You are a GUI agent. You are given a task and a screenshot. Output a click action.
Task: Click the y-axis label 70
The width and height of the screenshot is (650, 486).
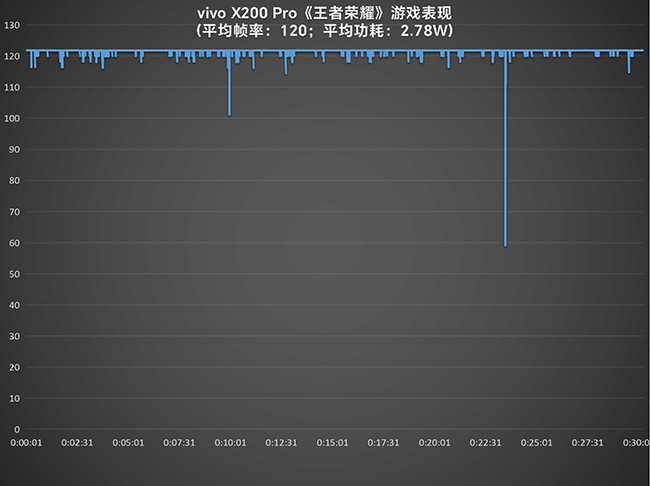click(15, 212)
